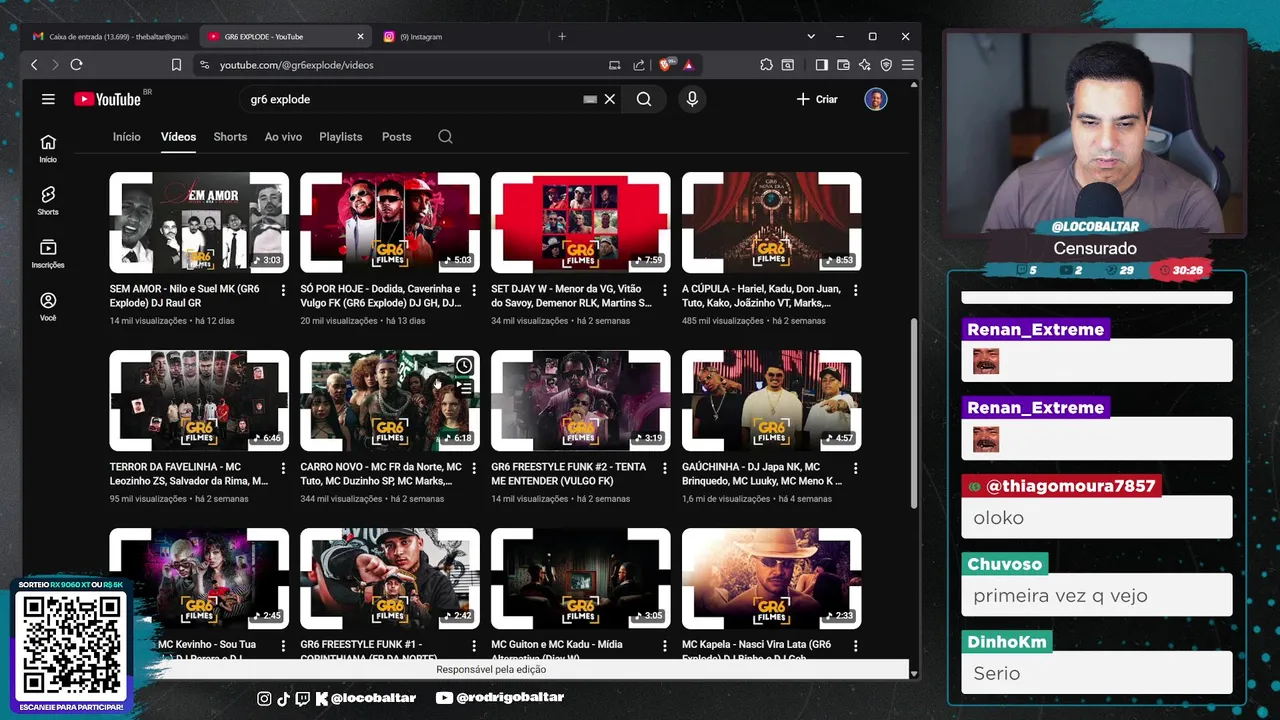Viewport: 1280px width, 720px height.
Task: Open the on-screen keyboard icon in search box
Action: pyautogui.click(x=590, y=99)
